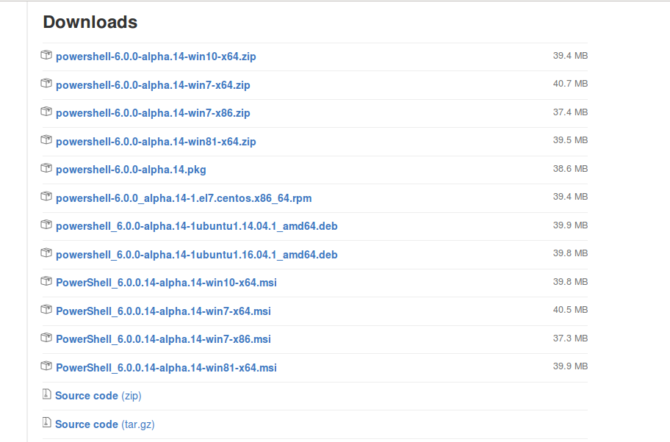The image size is (670, 442).
Task: Click package icon beside win10-x64.zip
Action: (x=46, y=56)
